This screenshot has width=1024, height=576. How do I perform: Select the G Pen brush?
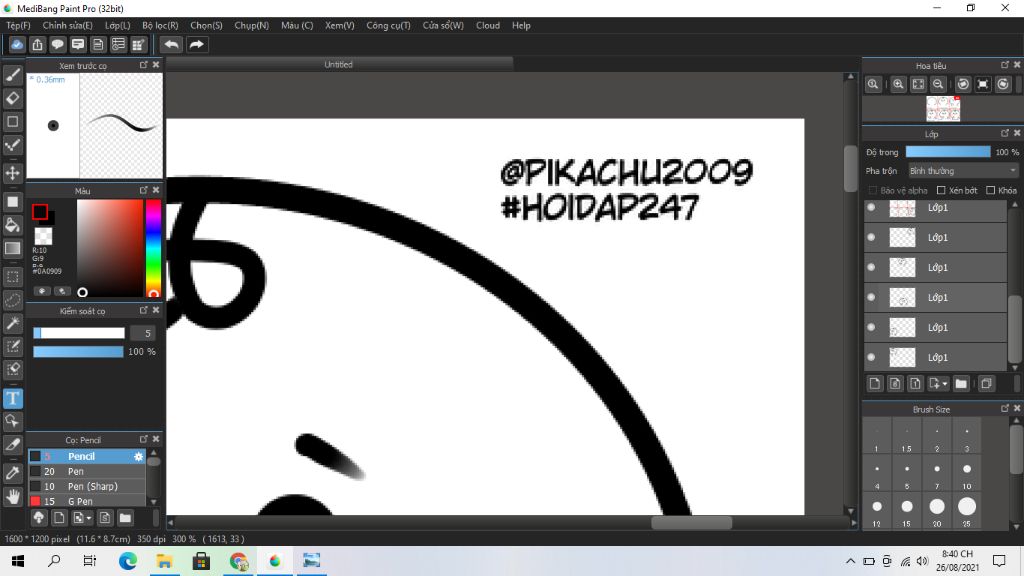click(87, 502)
